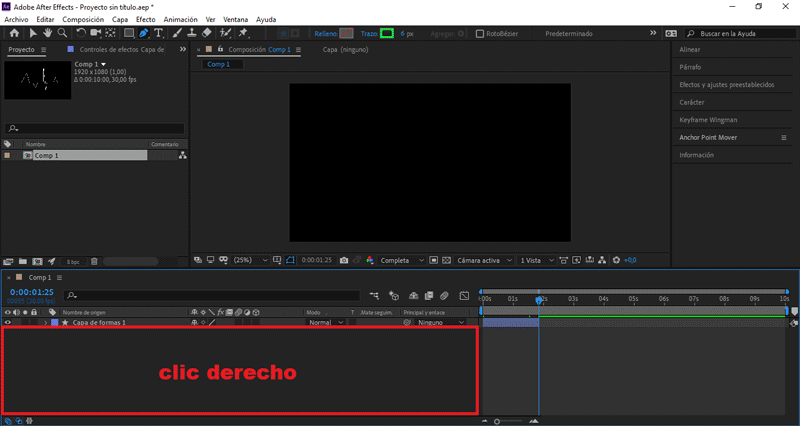Open the magnification (25%) dropdown

250,260
